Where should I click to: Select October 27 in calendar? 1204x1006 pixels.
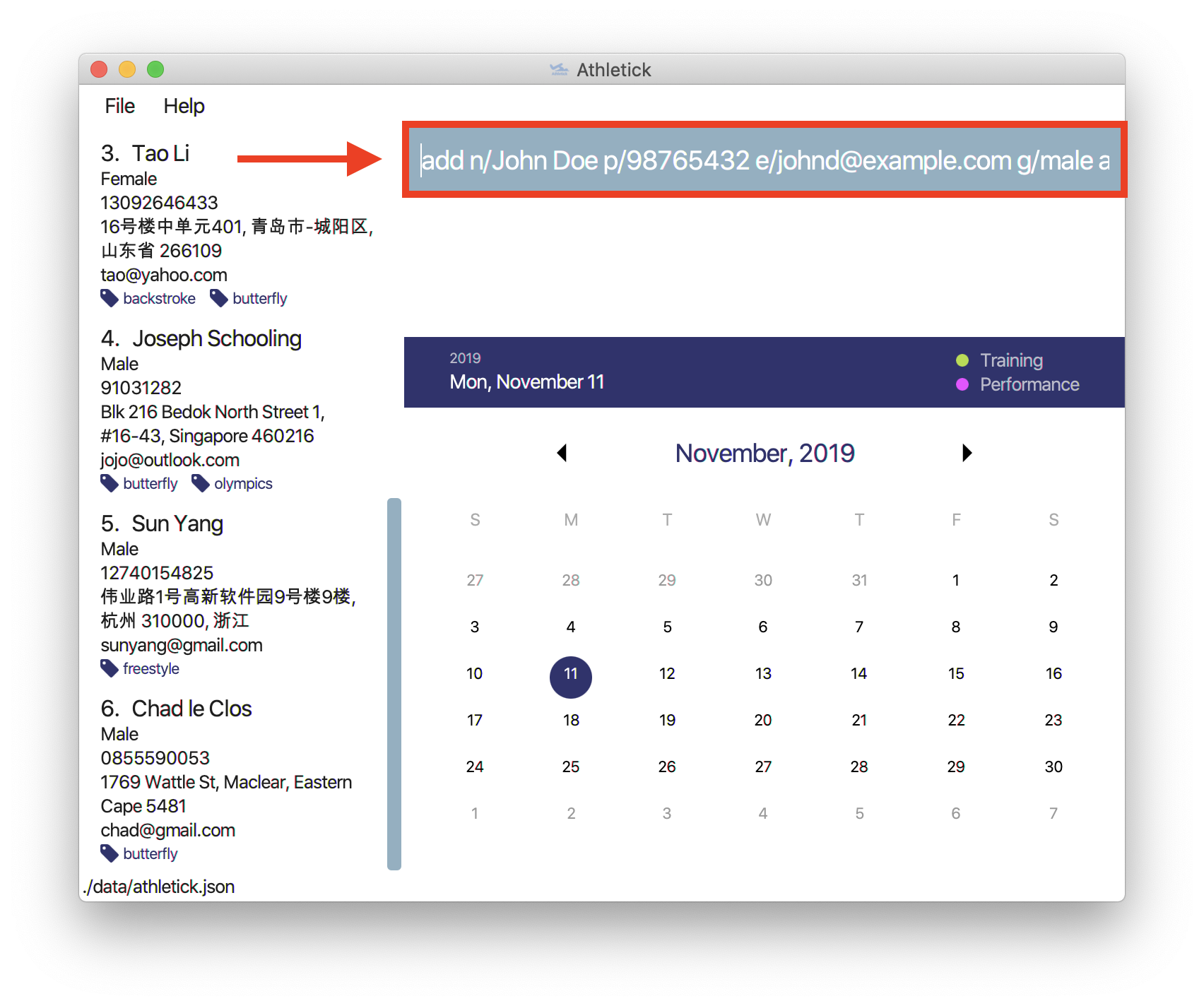click(x=475, y=580)
